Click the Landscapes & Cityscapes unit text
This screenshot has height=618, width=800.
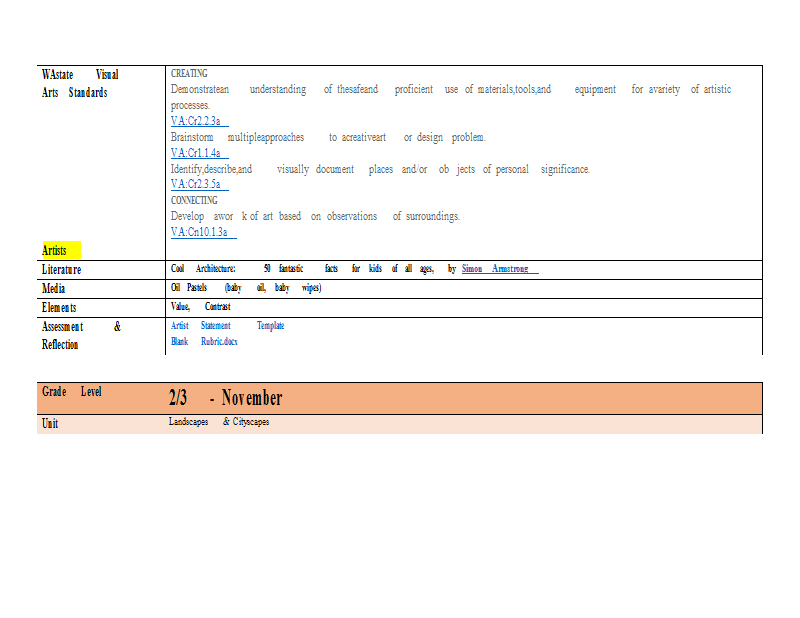[x=219, y=422]
